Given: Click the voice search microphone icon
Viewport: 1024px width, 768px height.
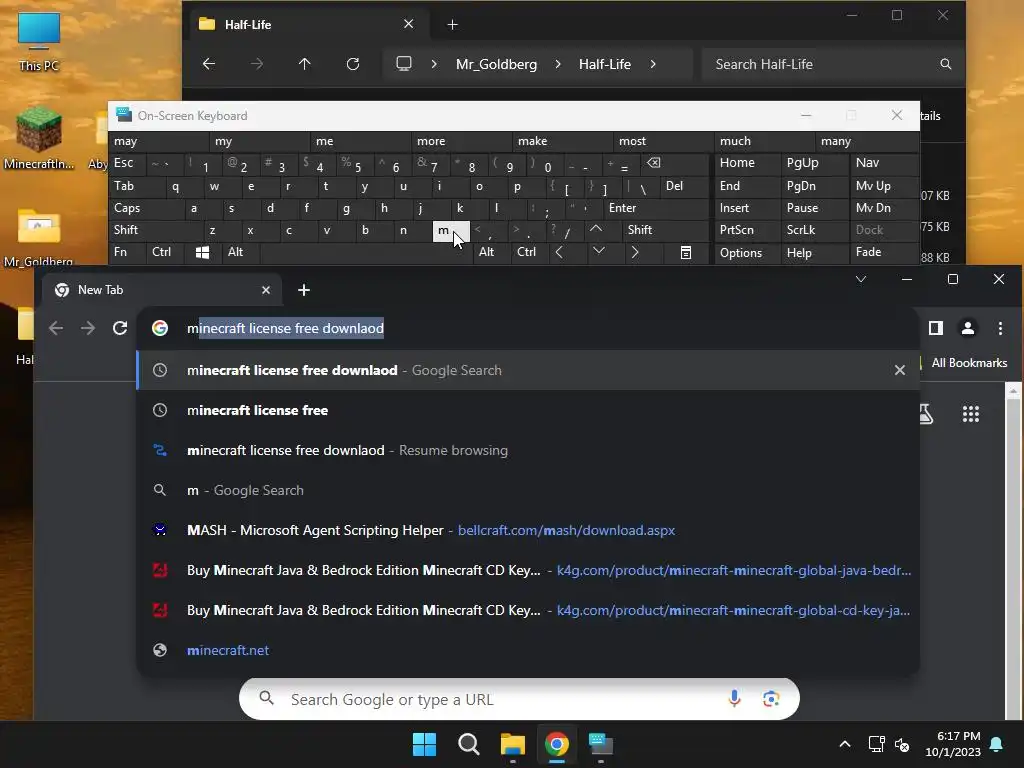Looking at the screenshot, I should click(x=734, y=699).
